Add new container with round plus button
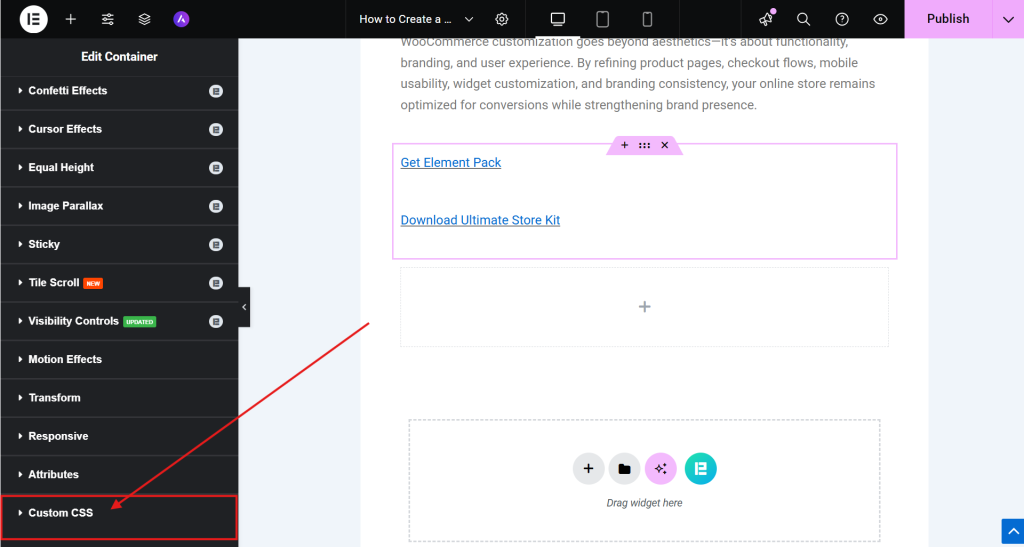Viewport: 1024px width, 547px height. coord(588,469)
